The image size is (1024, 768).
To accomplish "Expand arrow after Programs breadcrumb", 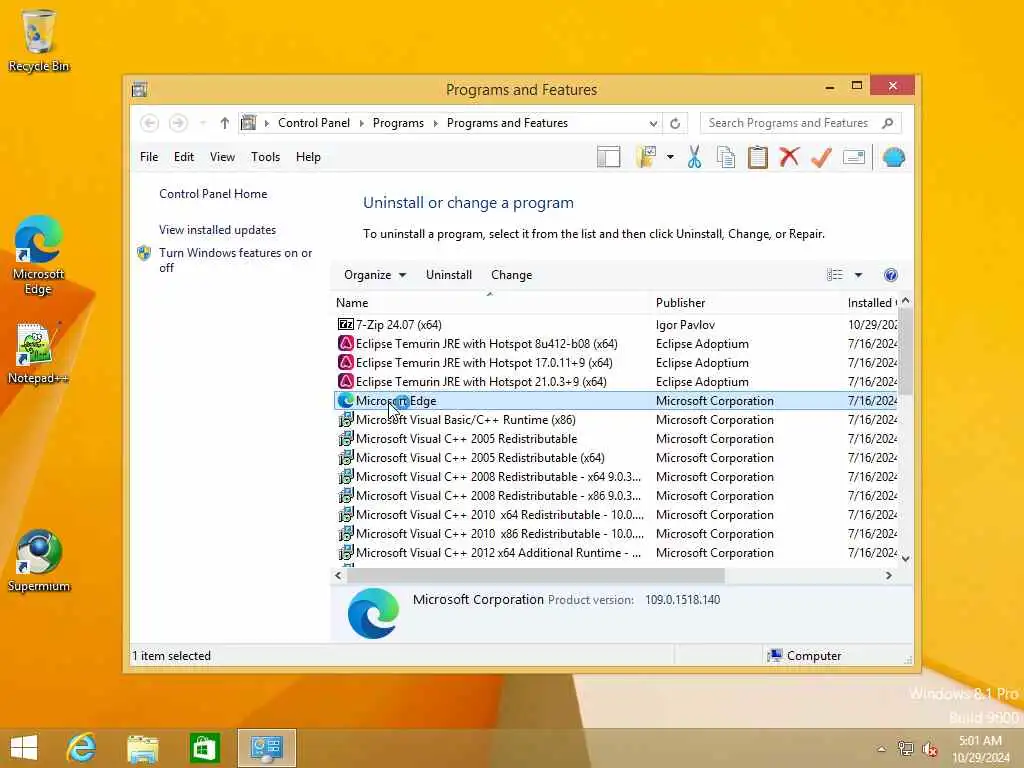I will [x=436, y=123].
